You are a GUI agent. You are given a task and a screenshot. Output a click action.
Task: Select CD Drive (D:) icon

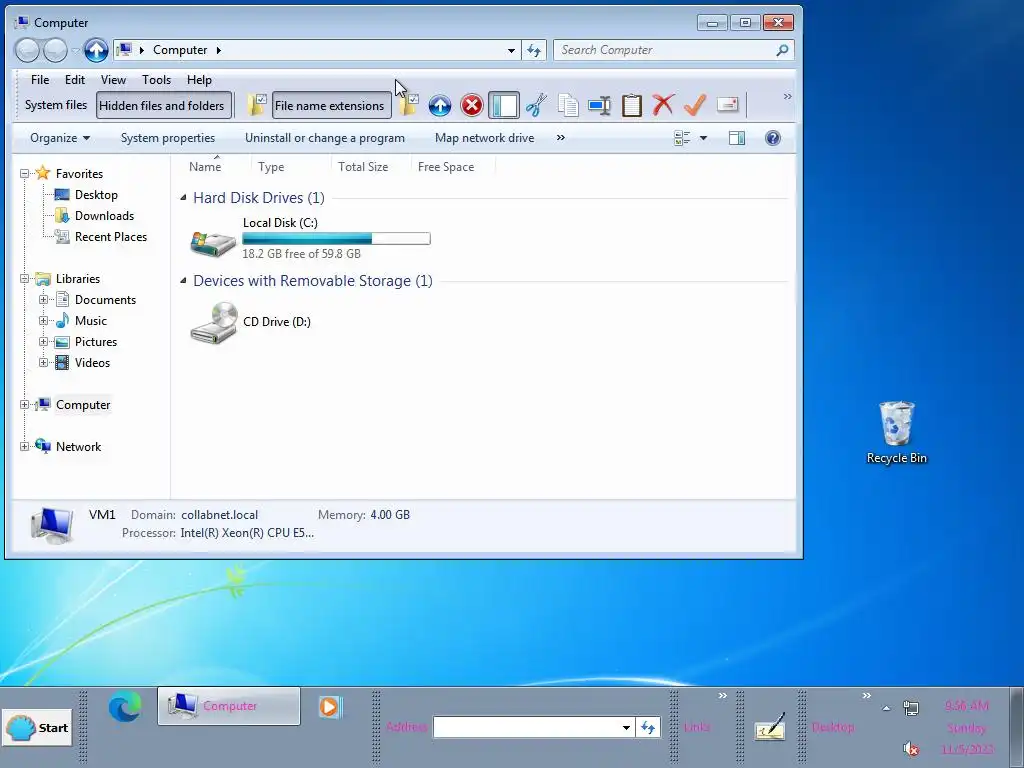tap(213, 322)
